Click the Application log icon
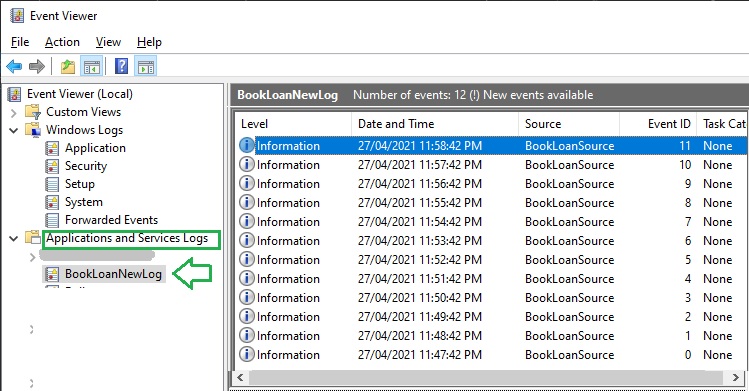Viewport: 749px width, 391px height. point(52,148)
